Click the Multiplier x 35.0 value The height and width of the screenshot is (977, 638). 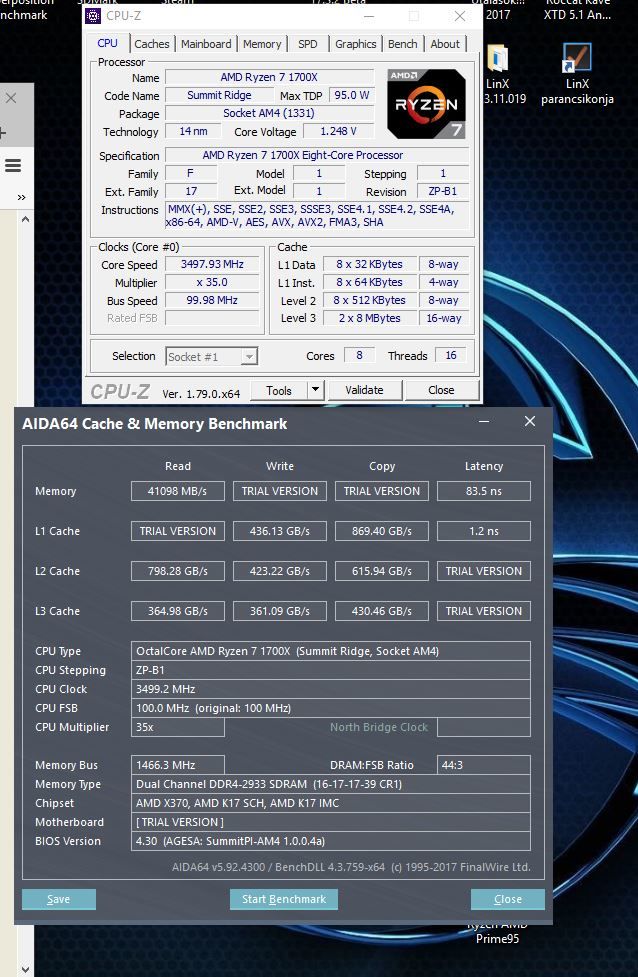click(212, 282)
